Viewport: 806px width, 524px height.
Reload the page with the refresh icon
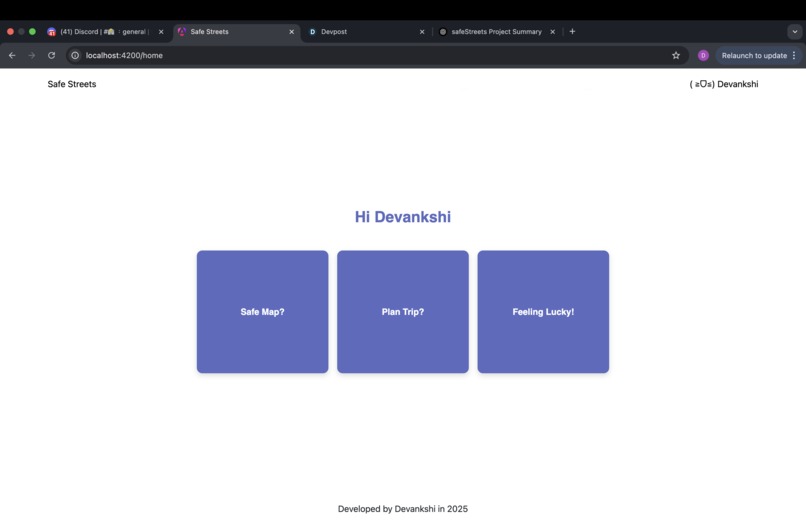51,56
